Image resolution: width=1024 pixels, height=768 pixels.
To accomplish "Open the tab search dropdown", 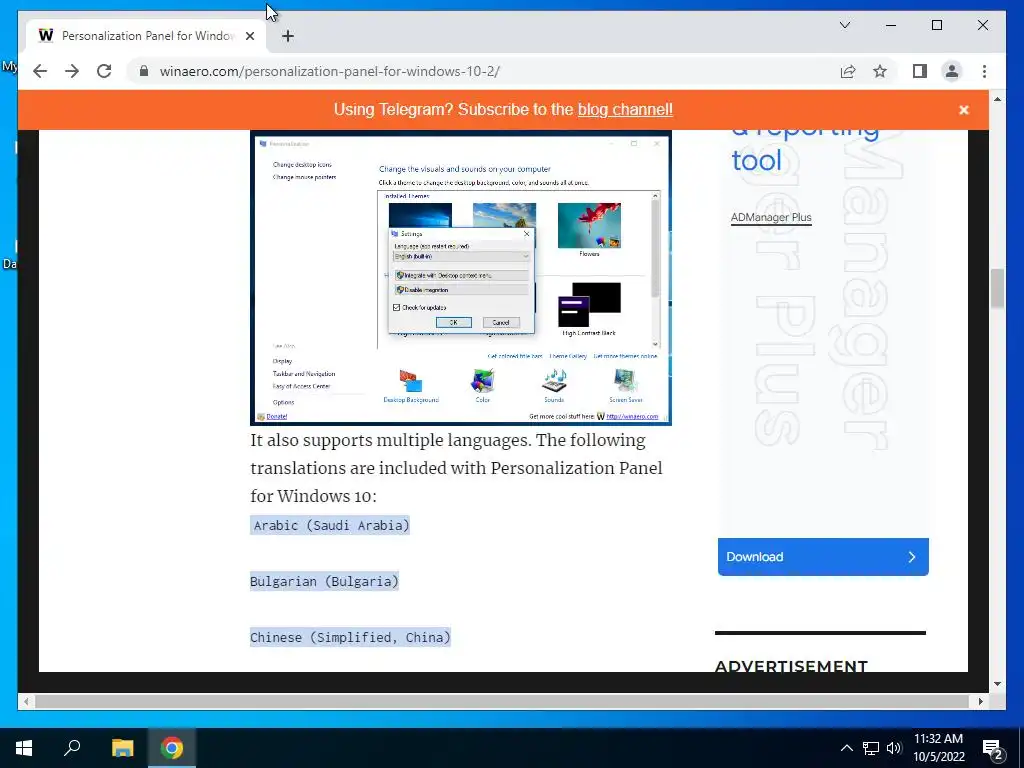I will point(844,25).
